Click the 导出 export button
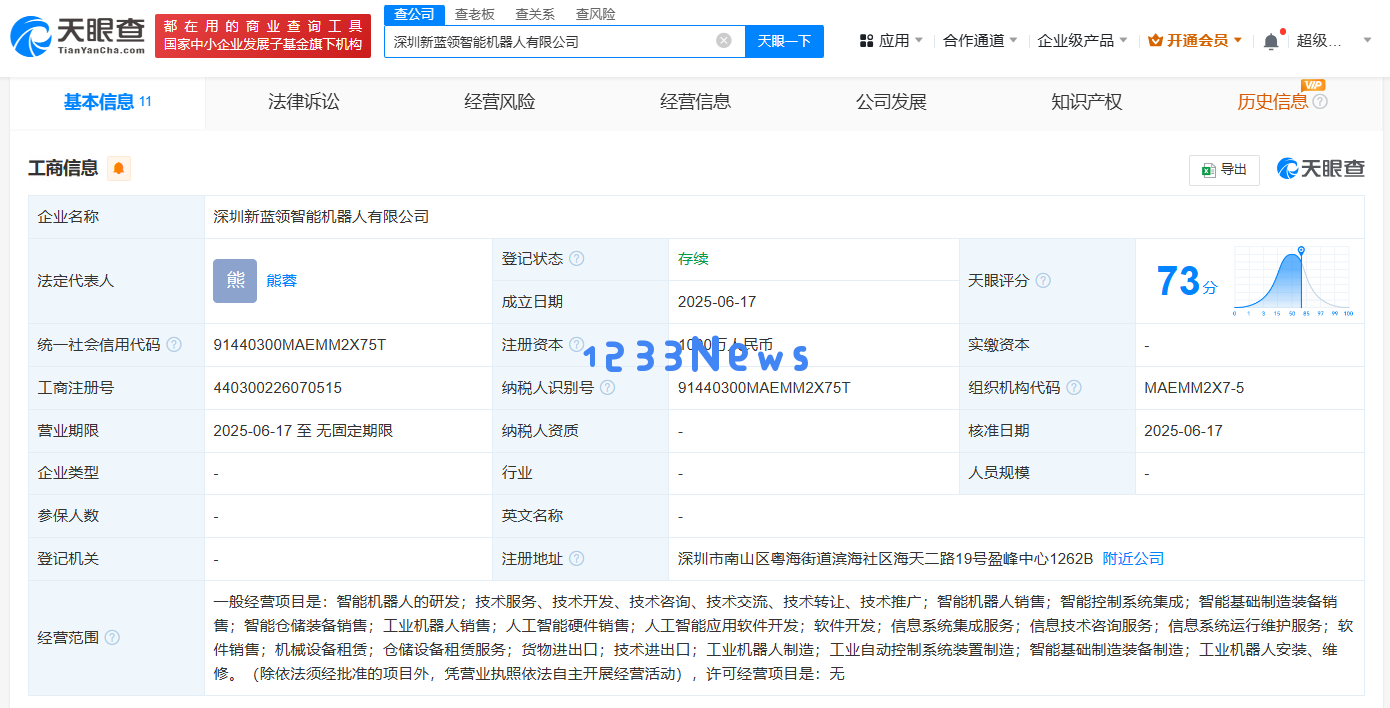The image size is (1390, 708). pyautogui.click(x=1224, y=170)
